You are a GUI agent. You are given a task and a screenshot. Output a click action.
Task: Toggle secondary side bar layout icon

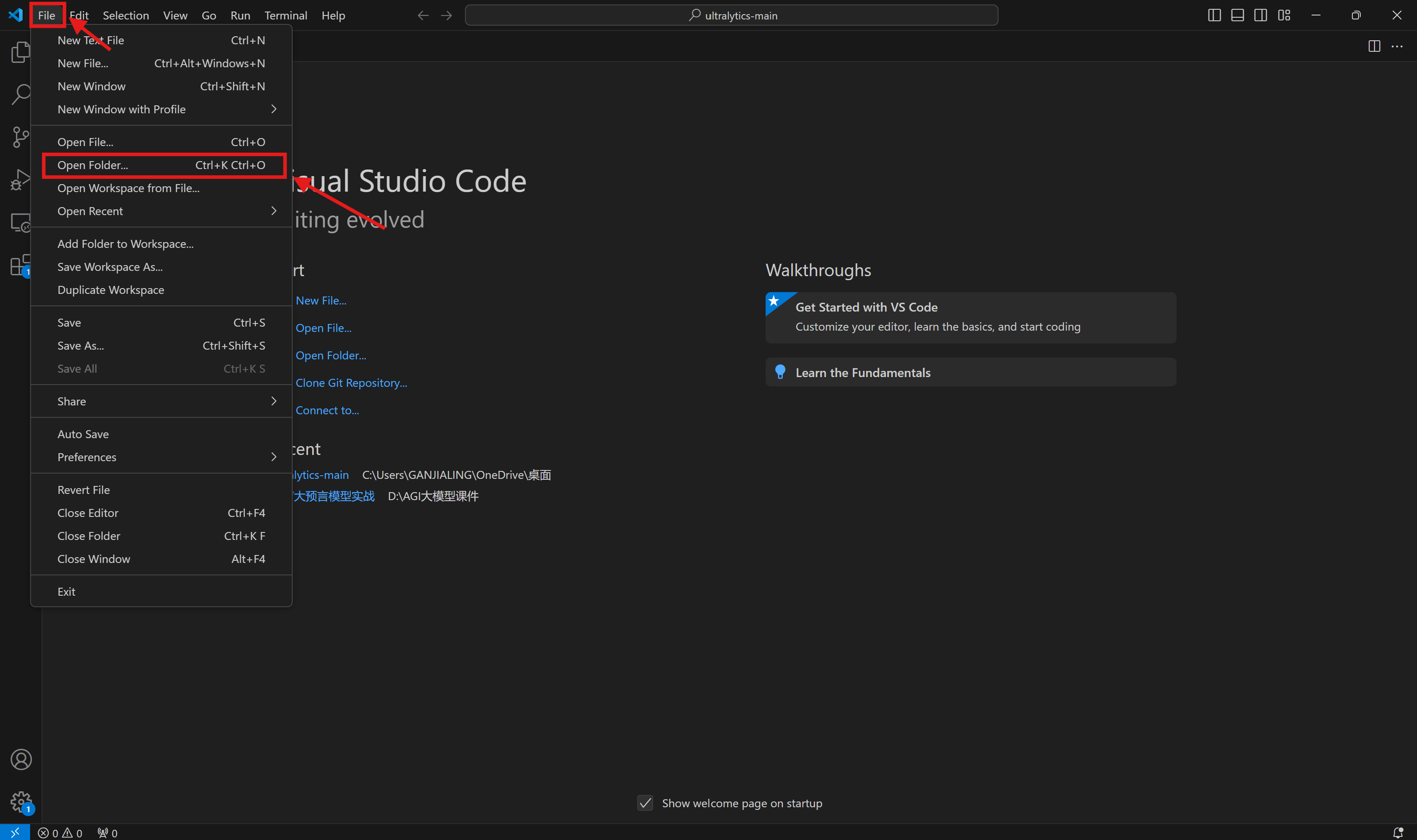1261,15
